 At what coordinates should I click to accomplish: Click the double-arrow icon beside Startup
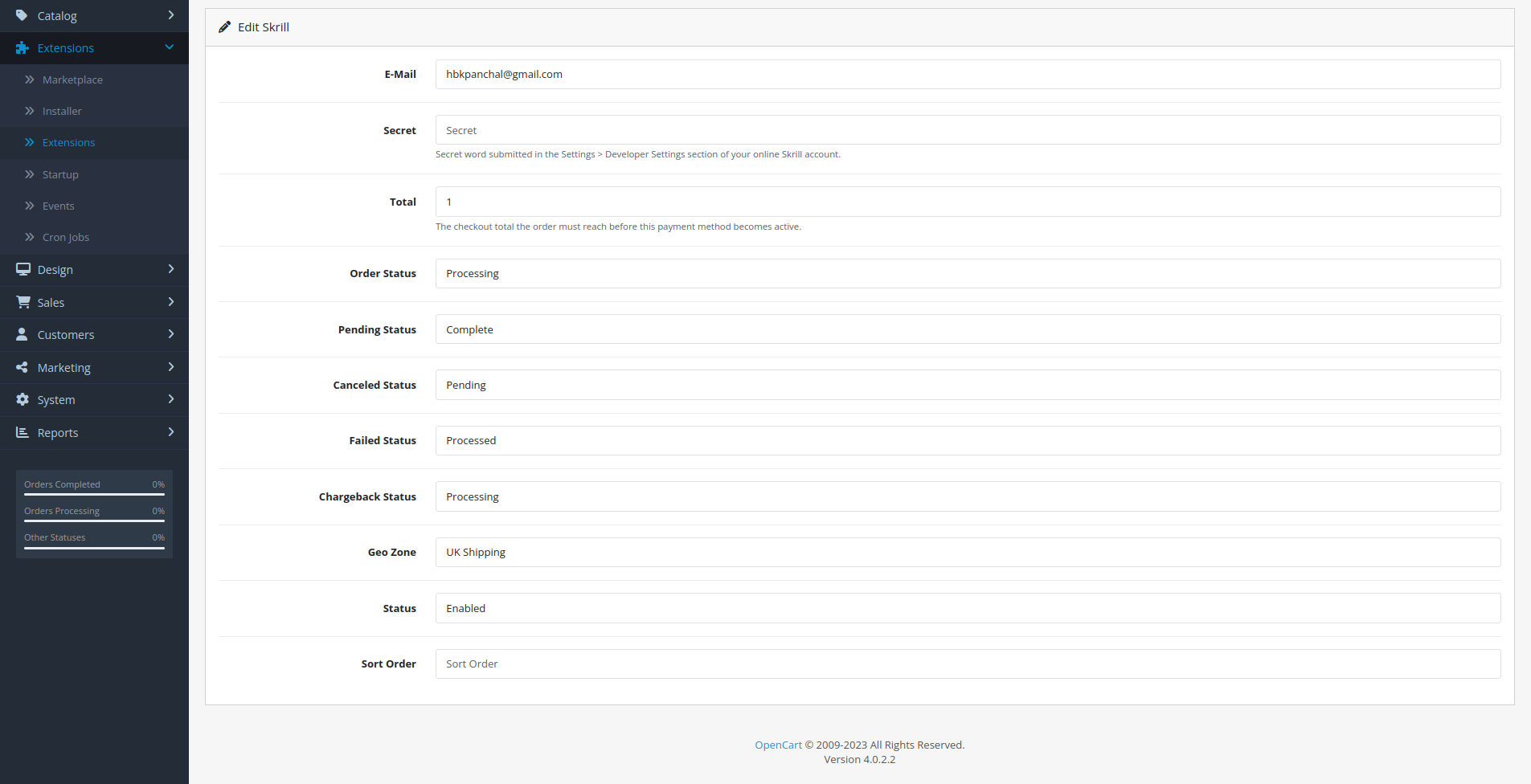(29, 174)
